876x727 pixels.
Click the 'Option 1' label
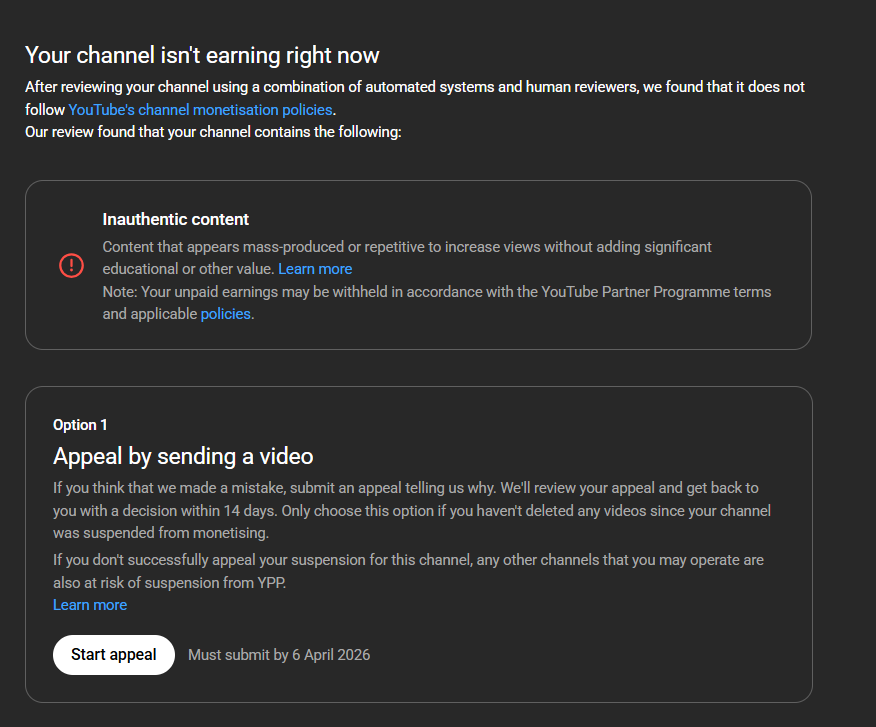80,425
